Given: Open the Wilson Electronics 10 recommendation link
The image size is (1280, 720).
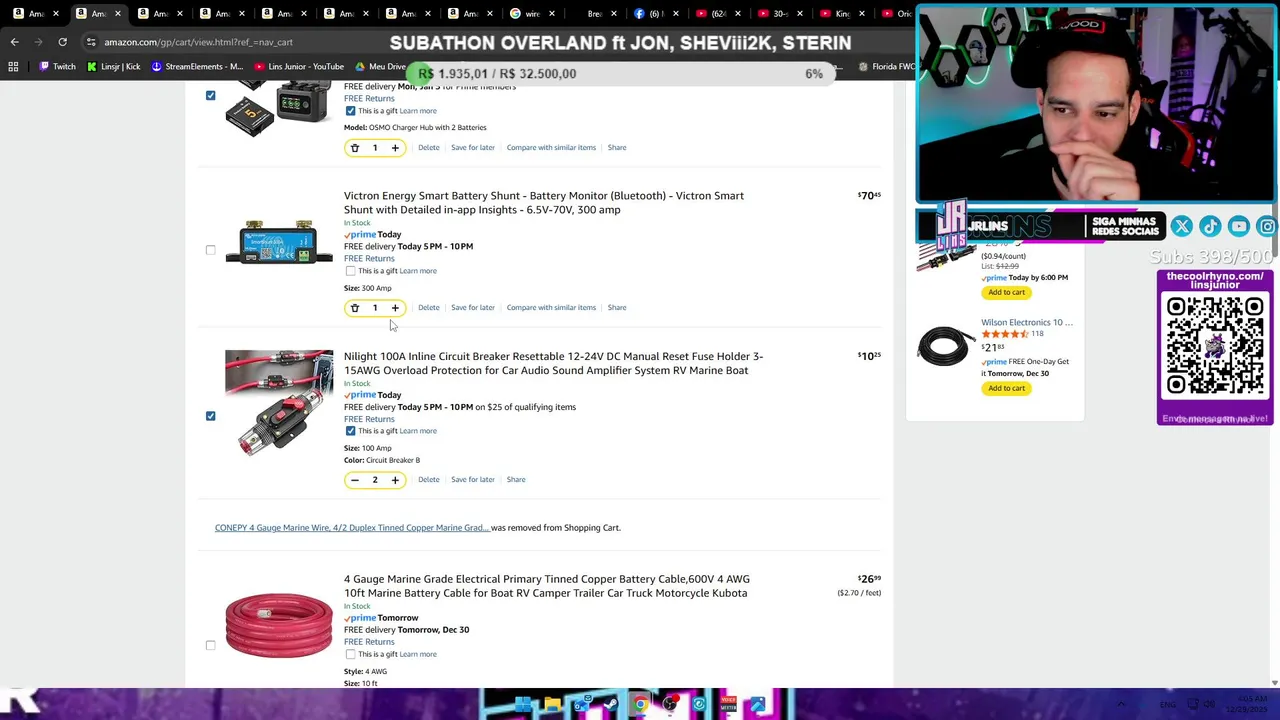Looking at the screenshot, I should coord(1027,323).
